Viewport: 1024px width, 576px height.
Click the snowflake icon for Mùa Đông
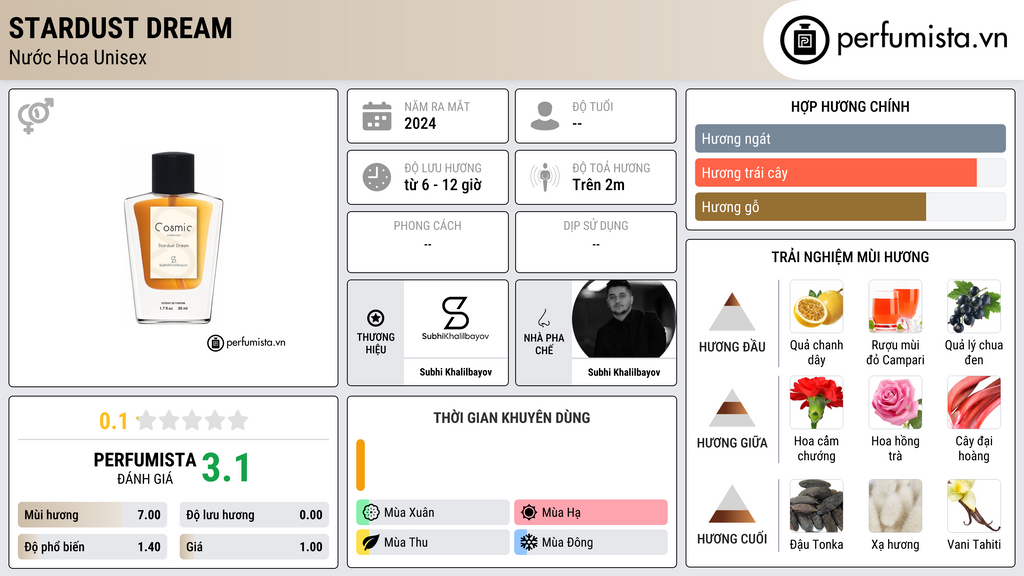pos(529,542)
